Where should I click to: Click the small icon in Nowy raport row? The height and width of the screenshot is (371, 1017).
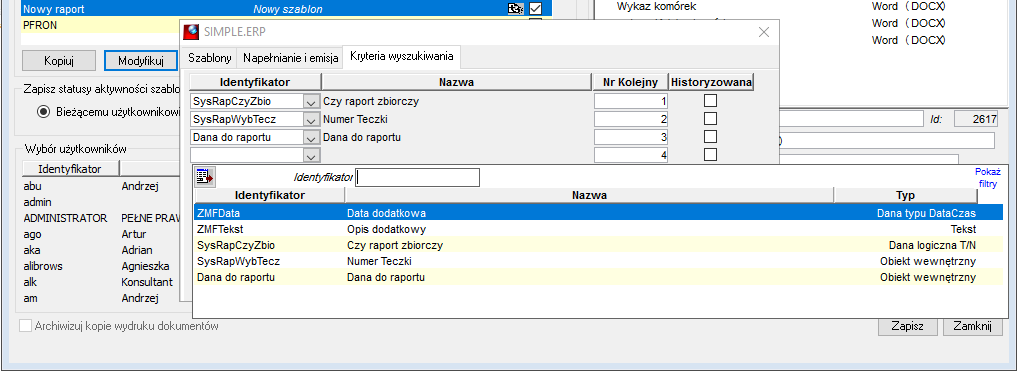516,9
